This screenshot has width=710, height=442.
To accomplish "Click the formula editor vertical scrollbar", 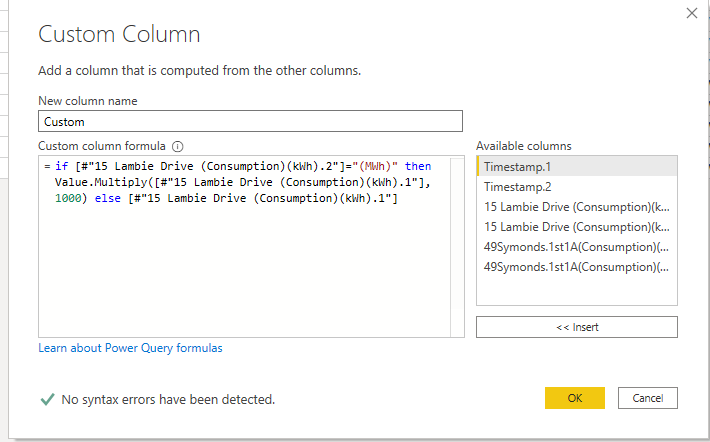I will click(457, 247).
